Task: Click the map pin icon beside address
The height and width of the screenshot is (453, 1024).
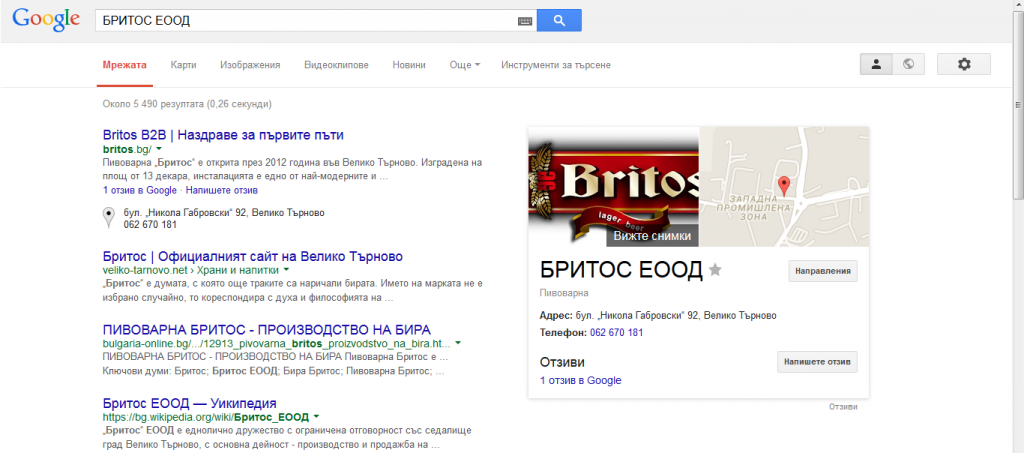Action: (109, 219)
